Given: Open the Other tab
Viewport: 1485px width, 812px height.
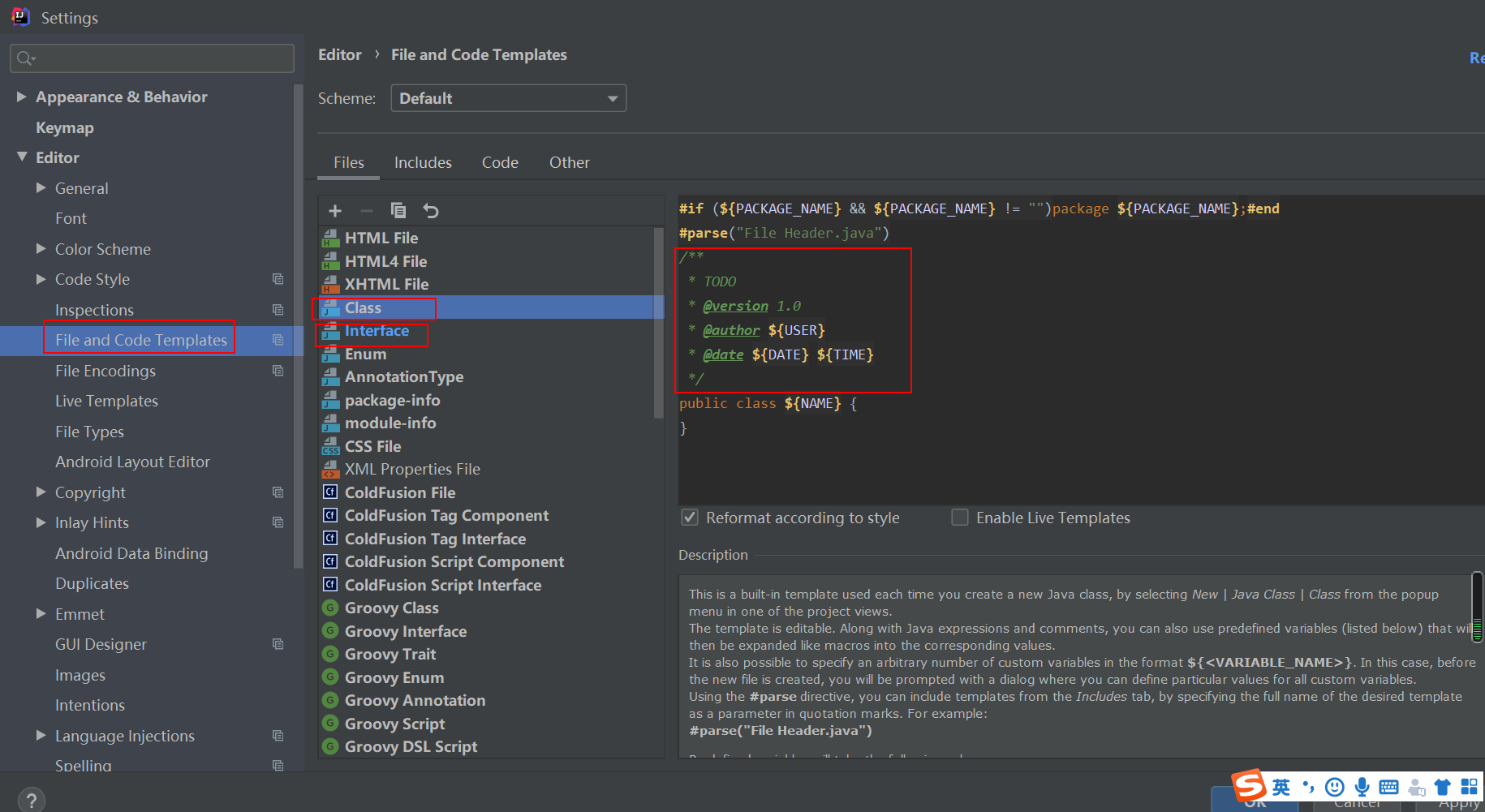Looking at the screenshot, I should [x=569, y=162].
